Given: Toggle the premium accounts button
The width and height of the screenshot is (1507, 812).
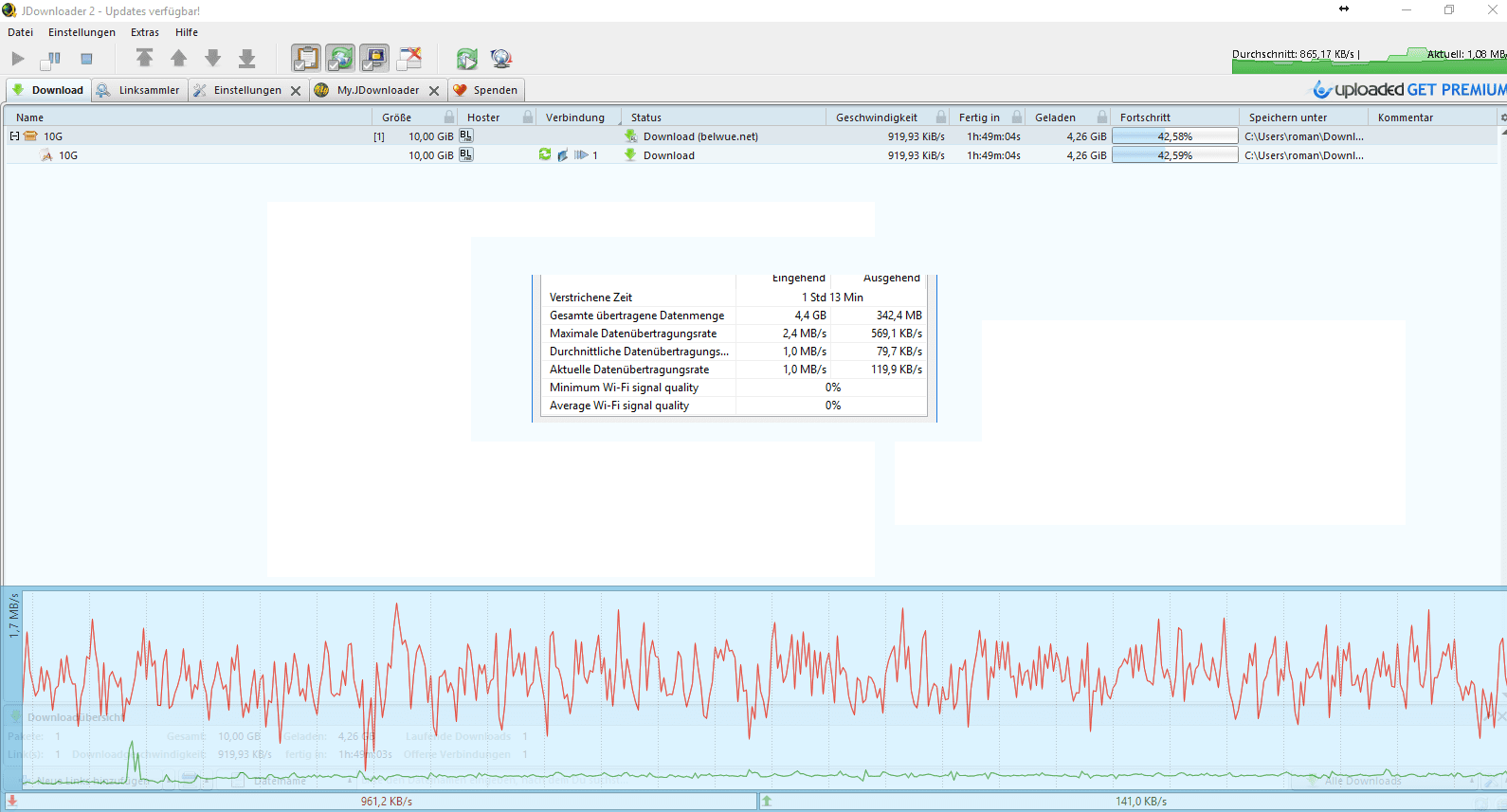Looking at the screenshot, I should click(374, 59).
